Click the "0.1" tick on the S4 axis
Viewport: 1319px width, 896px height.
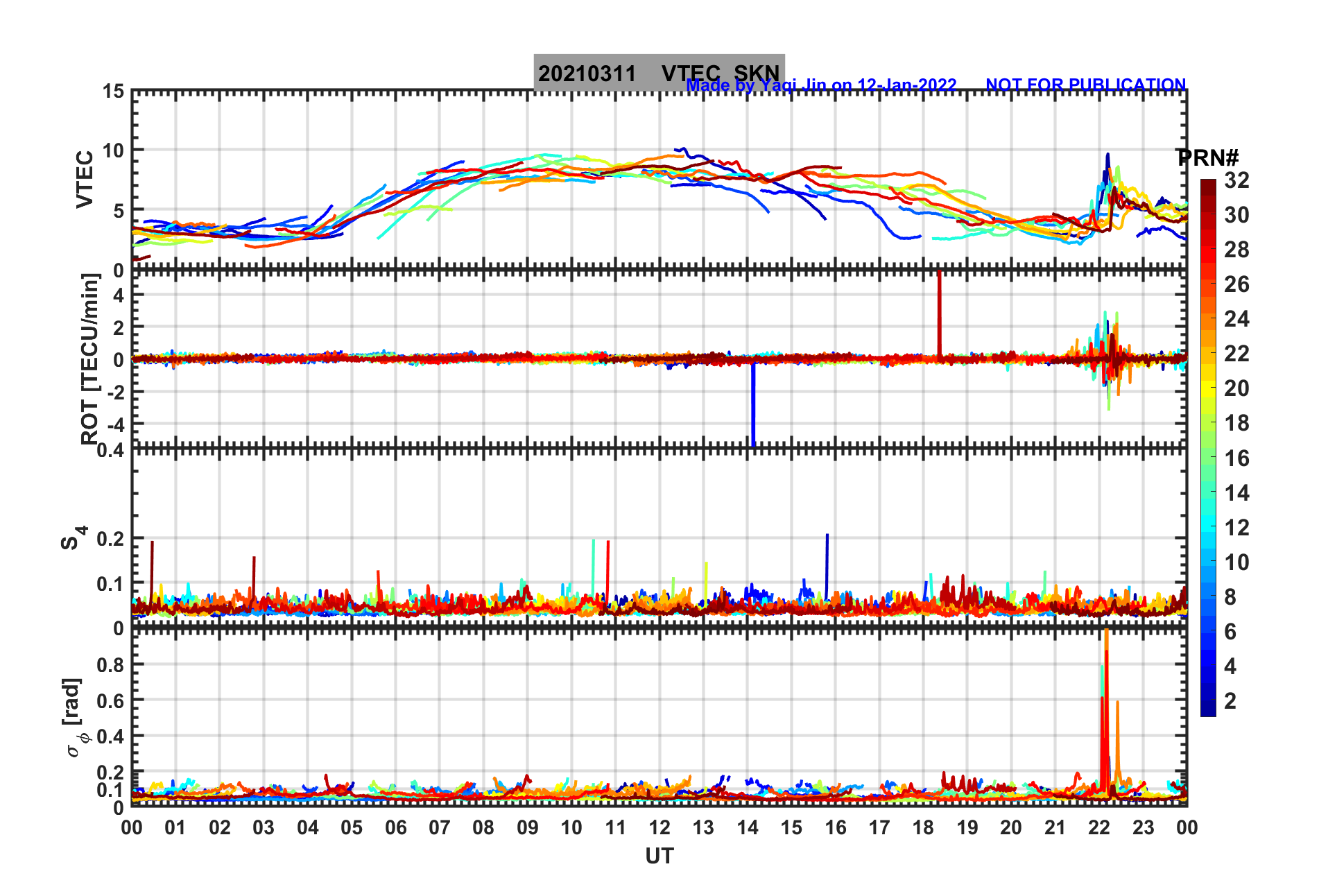click(x=112, y=584)
